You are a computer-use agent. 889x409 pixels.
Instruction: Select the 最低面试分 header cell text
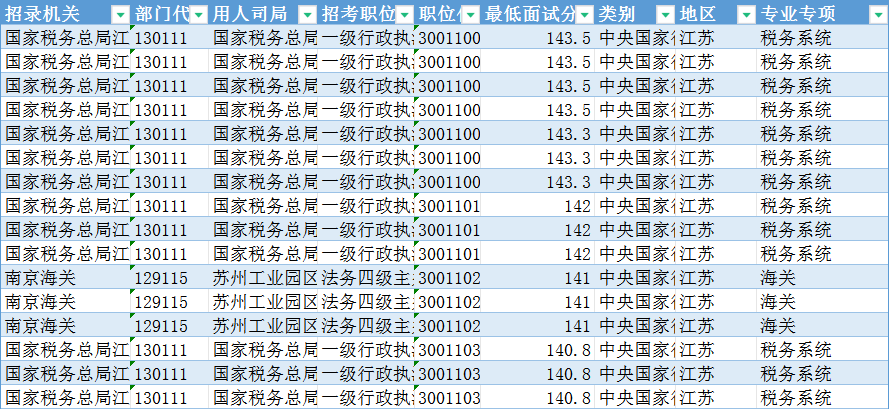tap(531, 14)
